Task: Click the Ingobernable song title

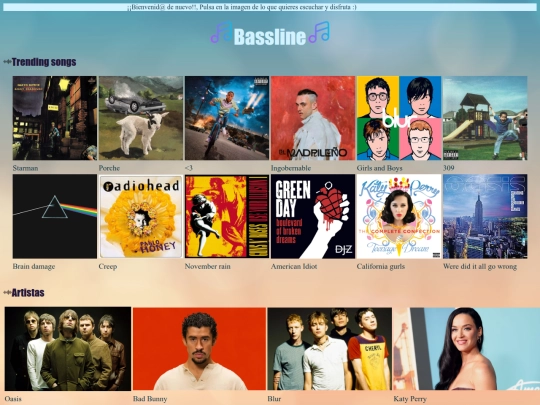Action: [291, 168]
